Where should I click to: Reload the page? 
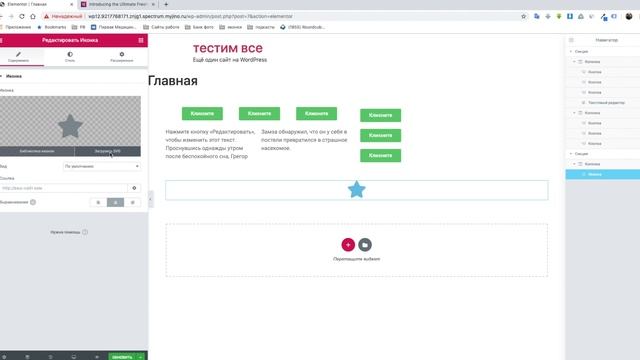pos(22,16)
